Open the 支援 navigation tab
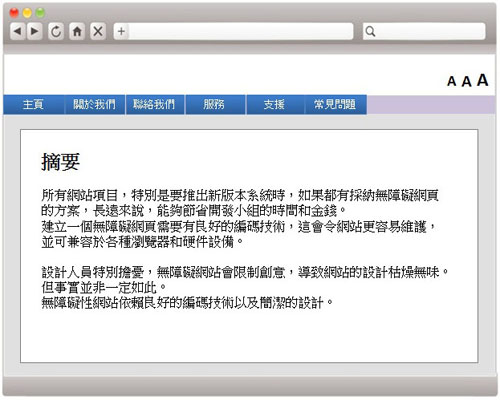 [x=275, y=105]
